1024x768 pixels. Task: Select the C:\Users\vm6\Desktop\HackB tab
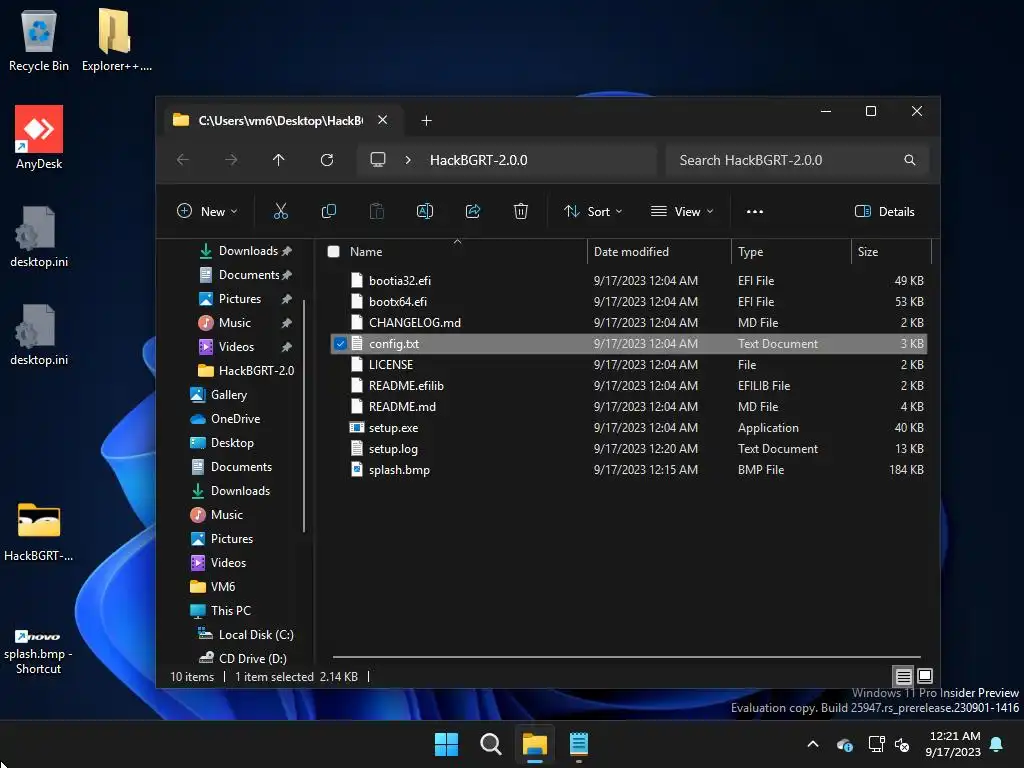[281, 120]
